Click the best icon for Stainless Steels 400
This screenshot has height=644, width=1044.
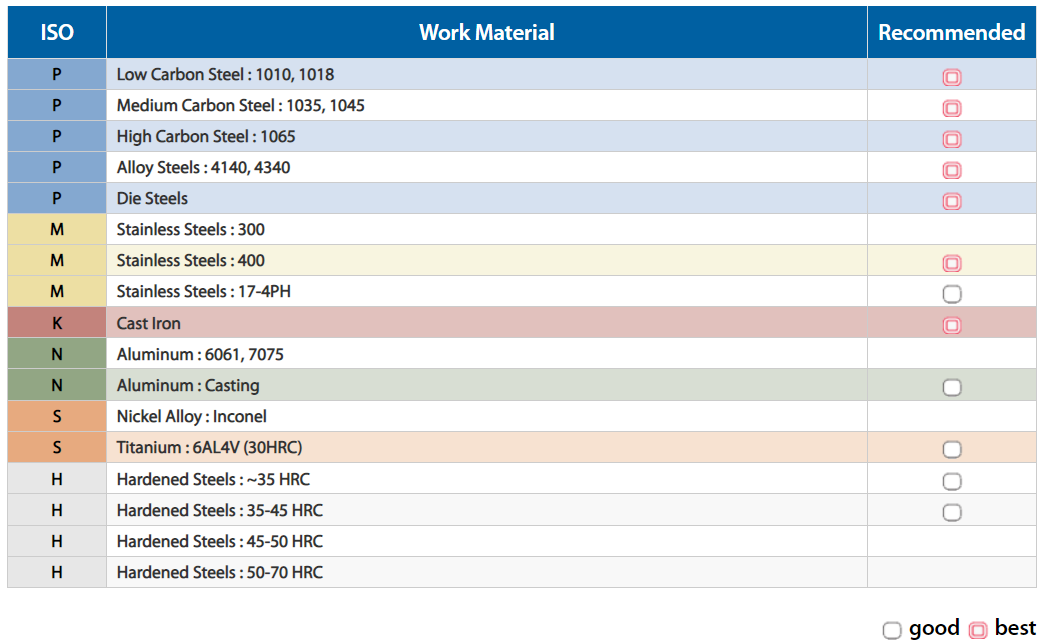952,263
